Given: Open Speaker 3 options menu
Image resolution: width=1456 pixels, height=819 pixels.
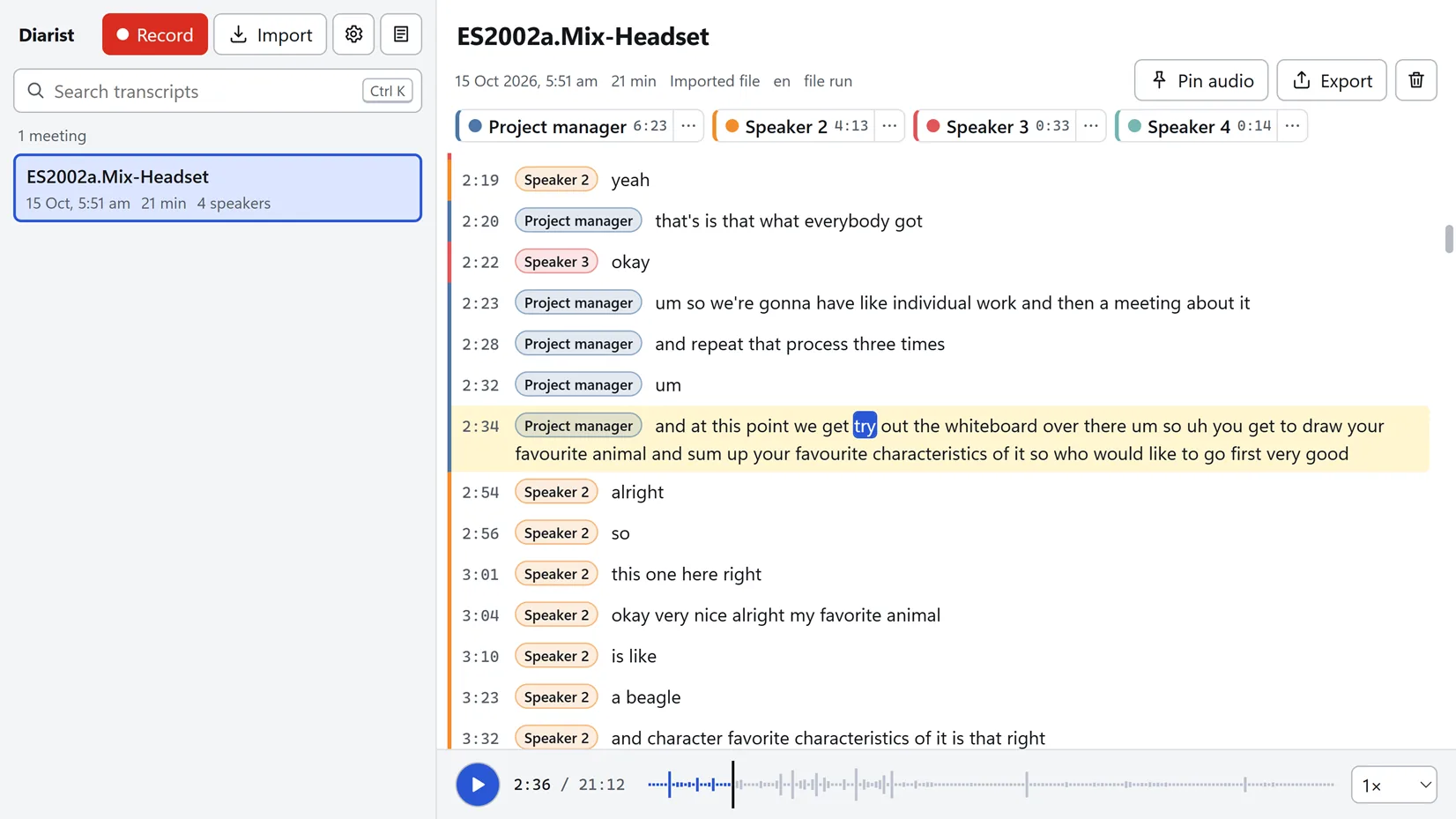Looking at the screenshot, I should 1090,126.
